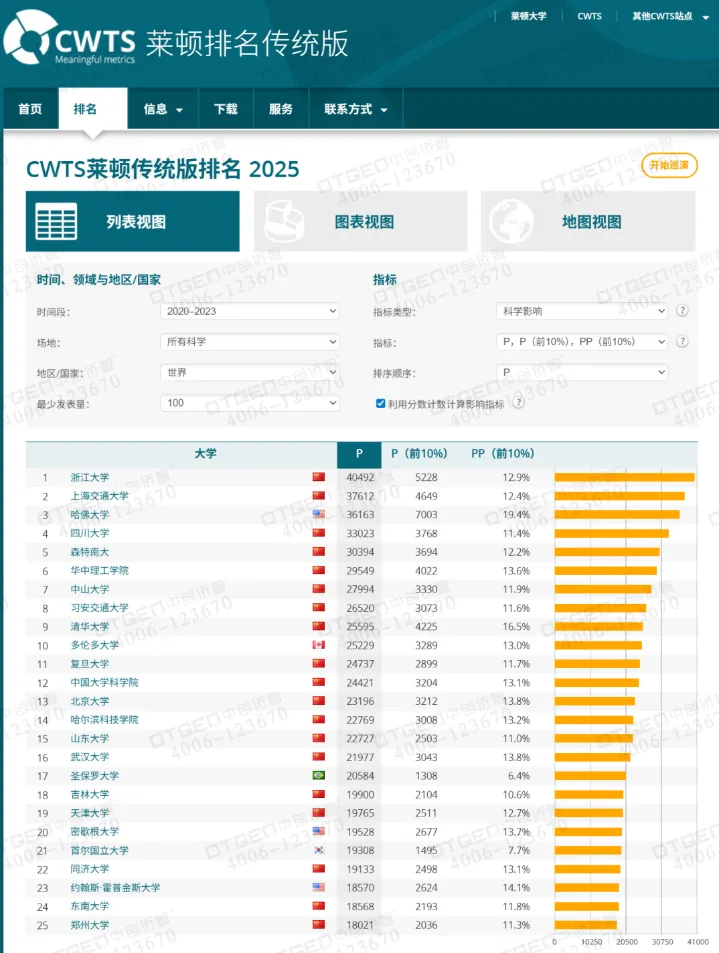
Task: Open the 北京大学 university link
Action: 90,701
